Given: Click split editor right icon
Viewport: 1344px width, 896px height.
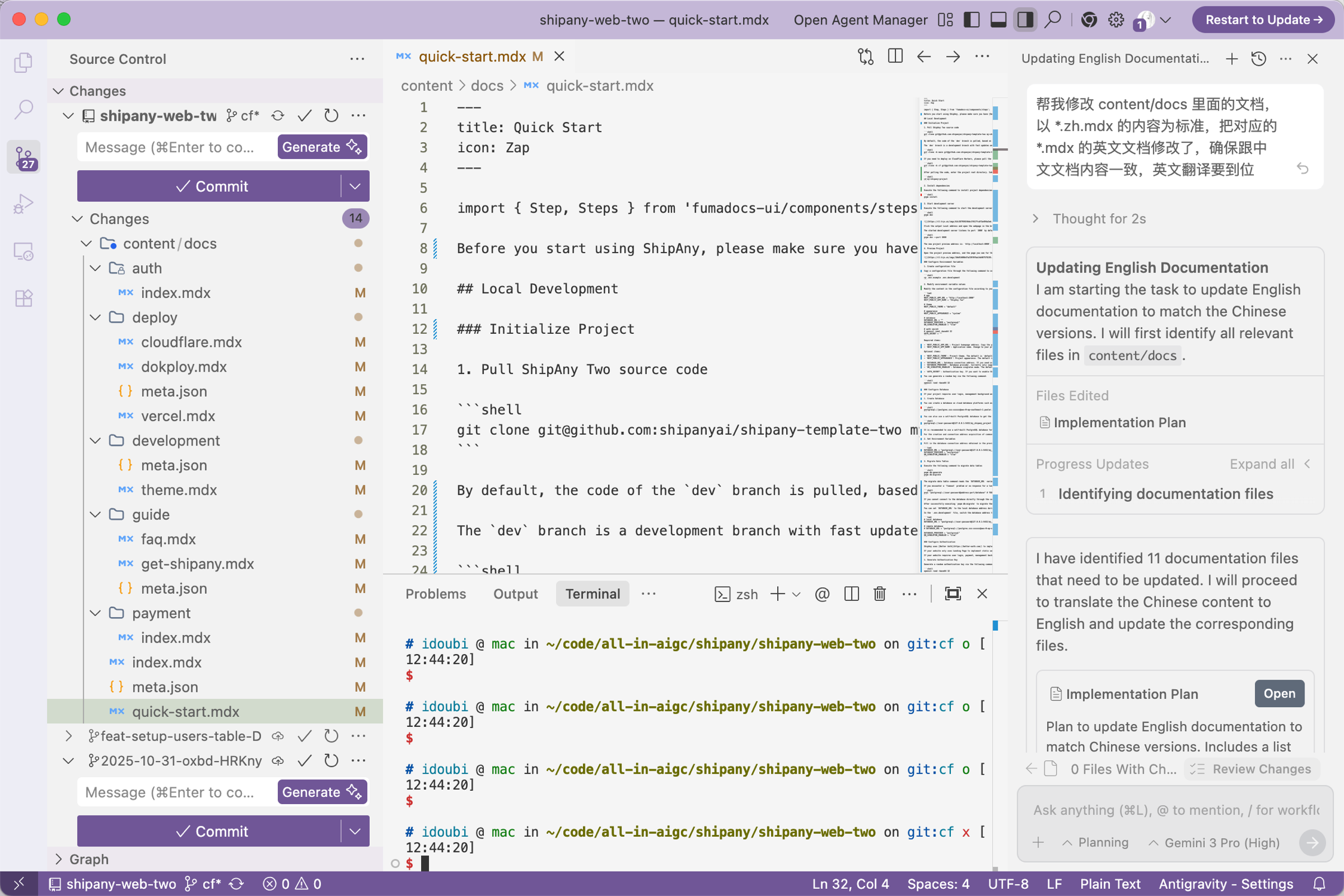Looking at the screenshot, I should [x=895, y=57].
